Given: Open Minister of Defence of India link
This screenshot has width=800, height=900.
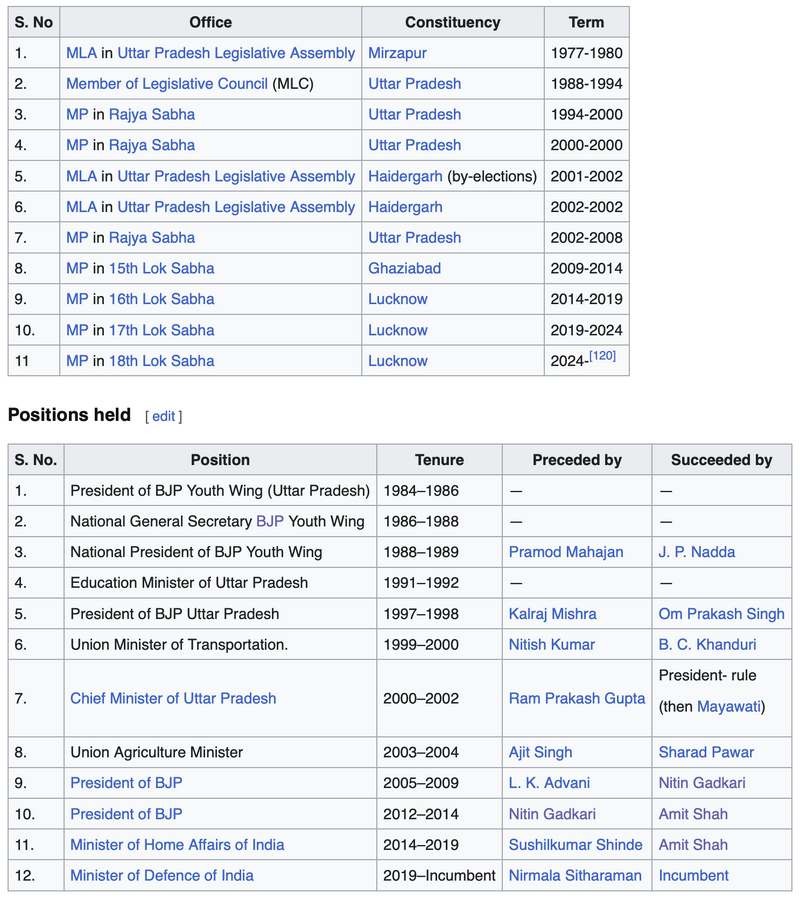Looking at the screenshot, I should (161, 876).
